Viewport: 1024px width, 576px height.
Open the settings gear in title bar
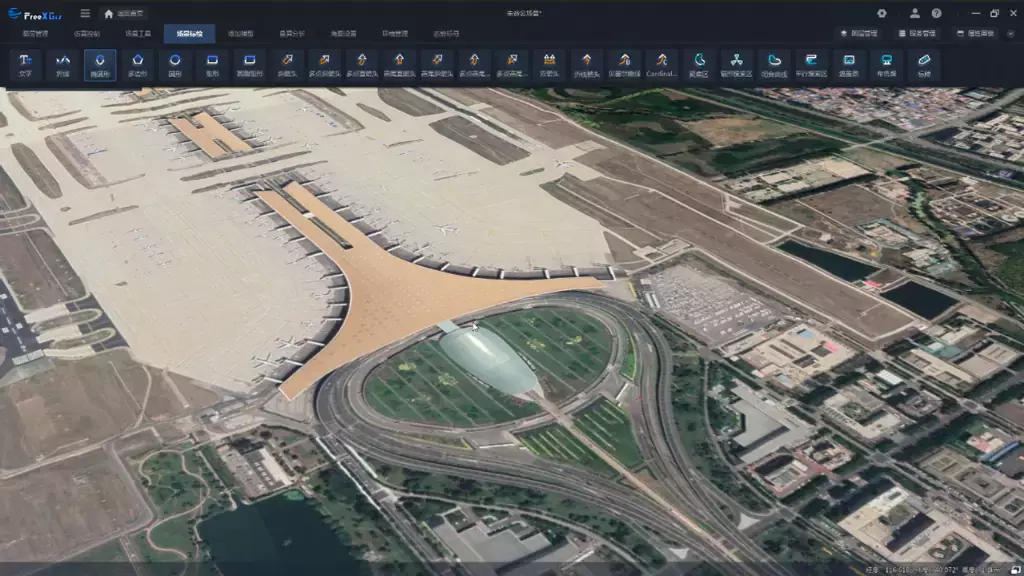tap(881, 14)
